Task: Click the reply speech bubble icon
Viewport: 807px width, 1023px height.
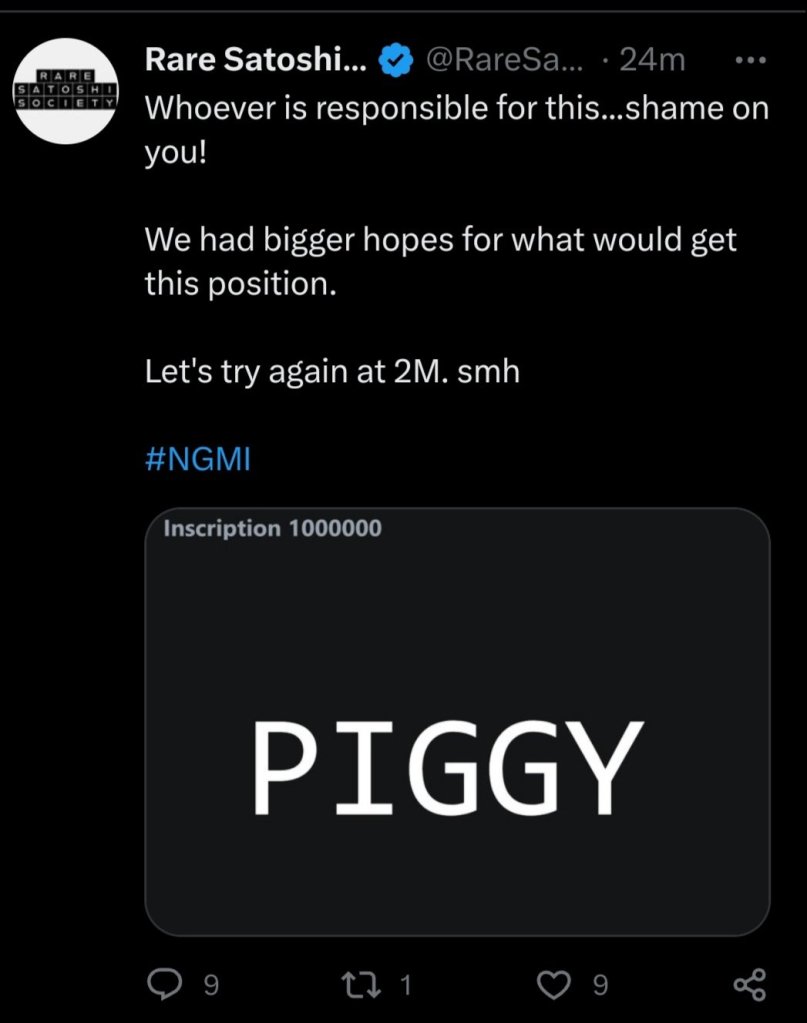Action: [164, 985]
